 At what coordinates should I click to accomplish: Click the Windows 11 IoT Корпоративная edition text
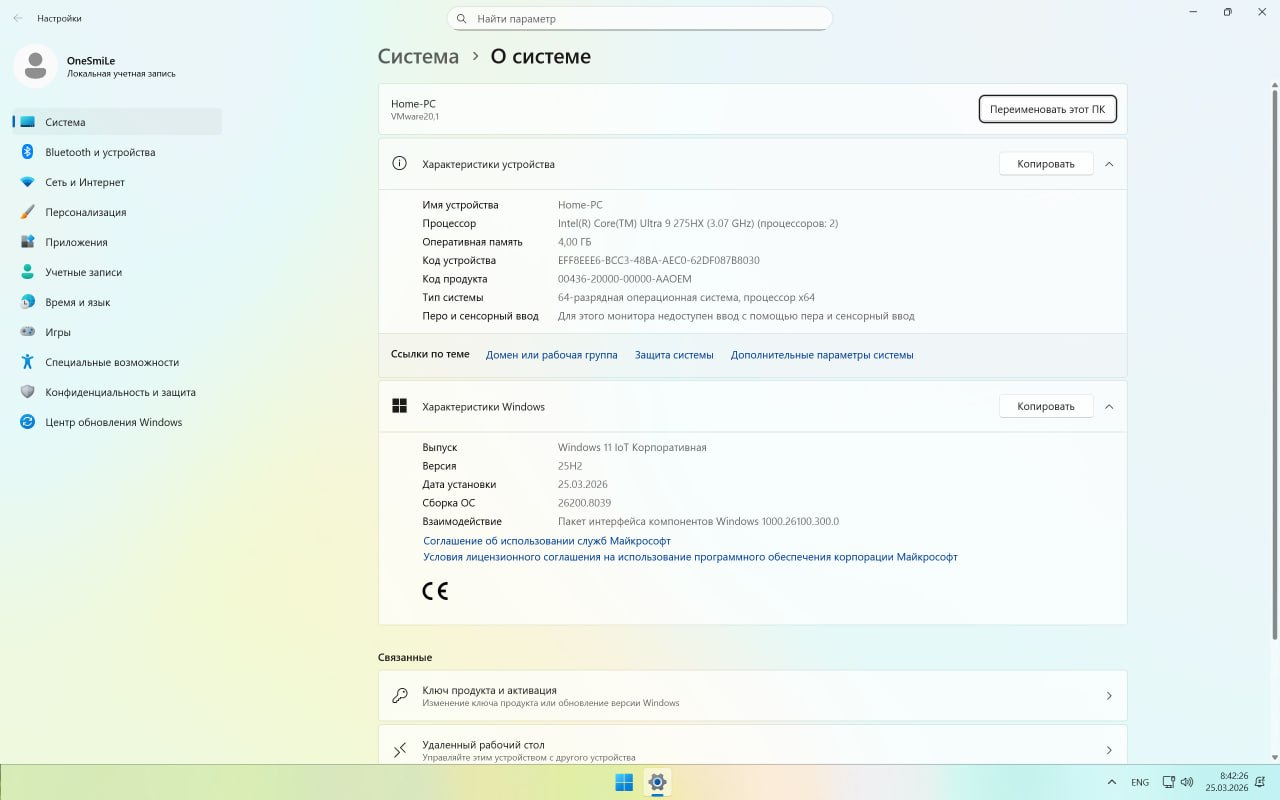click(632, 448)
